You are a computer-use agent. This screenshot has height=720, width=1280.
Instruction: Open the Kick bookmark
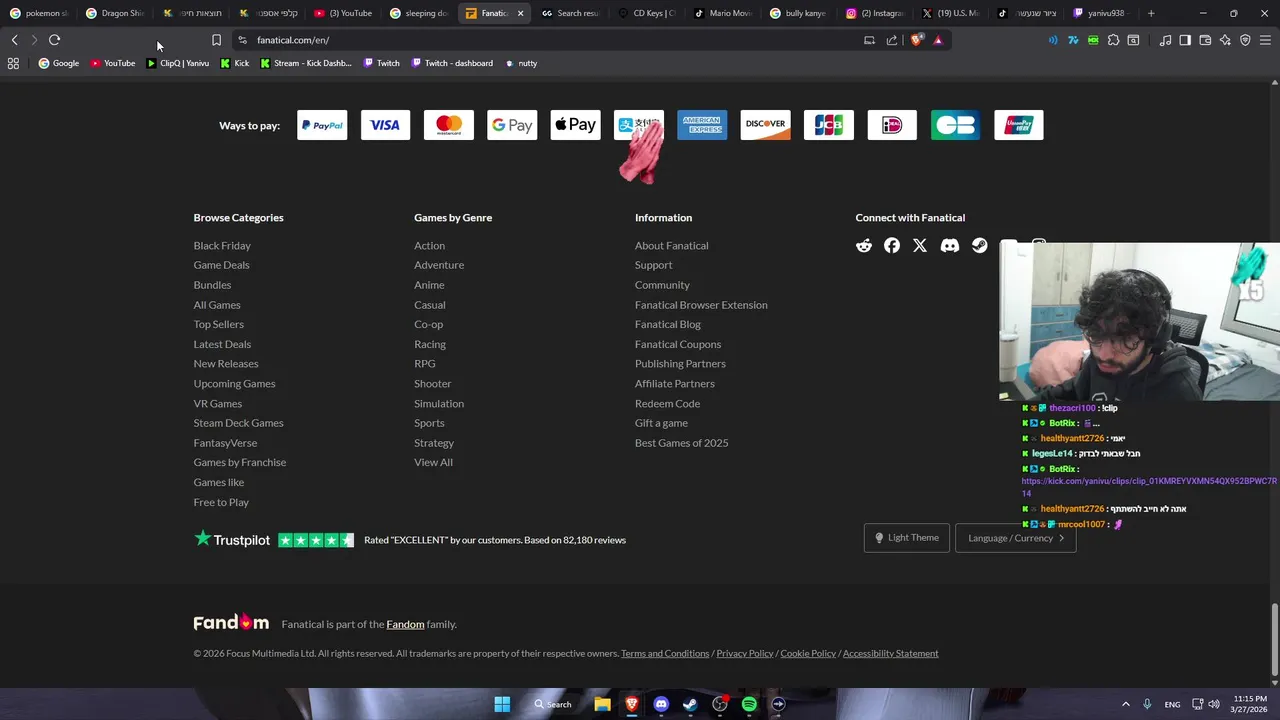click(235, 63)
